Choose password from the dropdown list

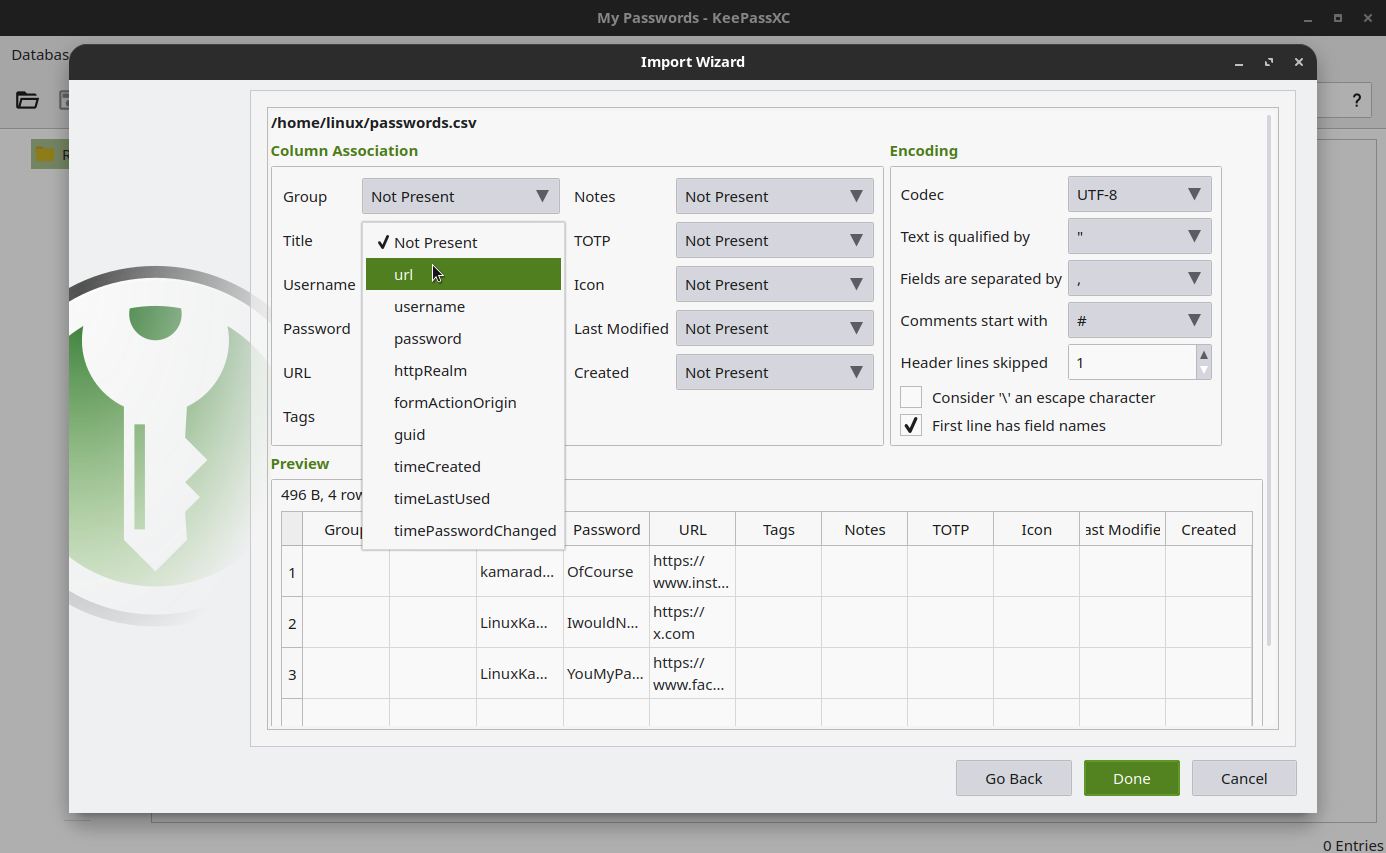463,338
